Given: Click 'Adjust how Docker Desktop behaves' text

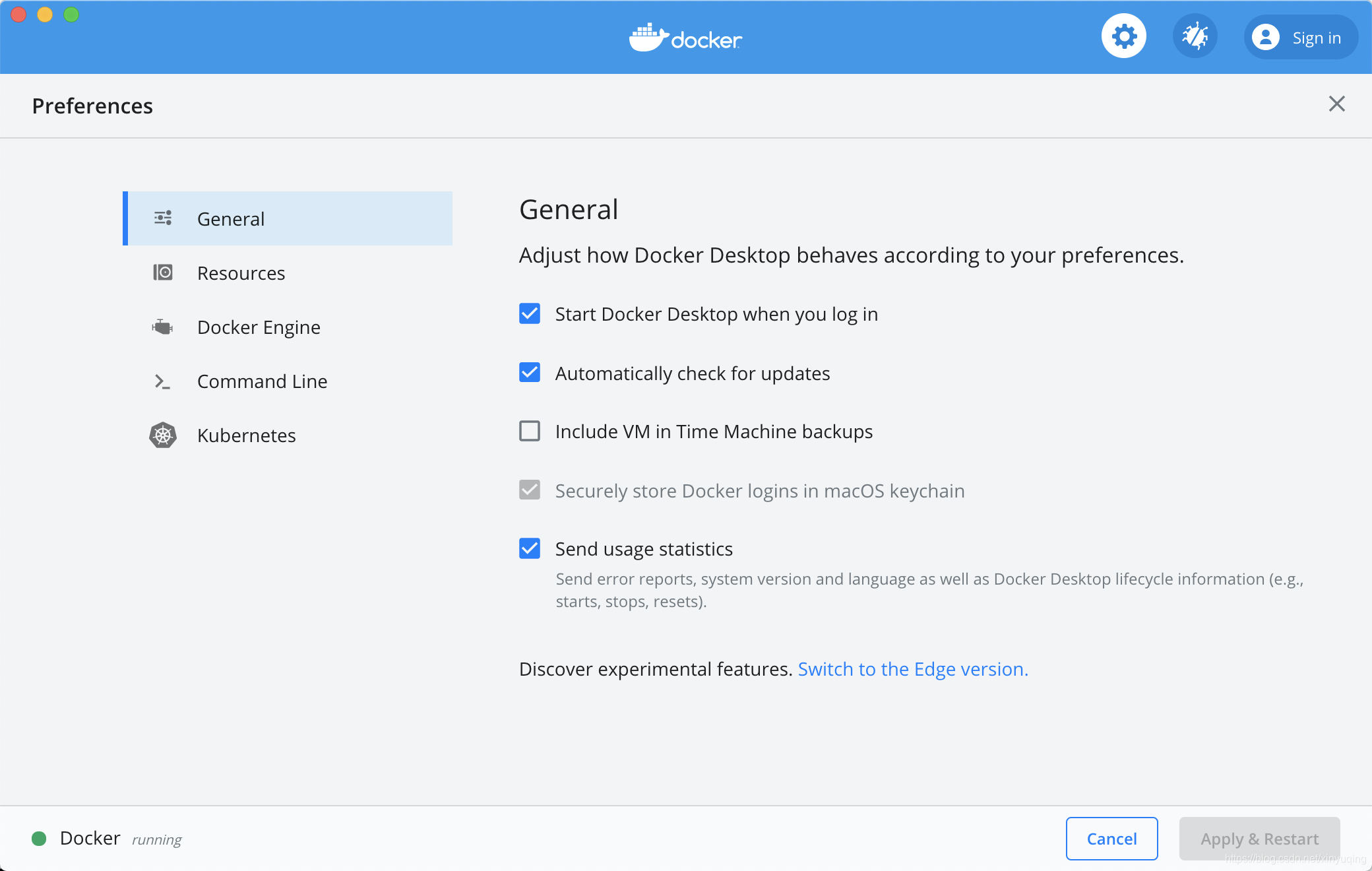Looking at the screenshot, I should (x=852, y=255).
